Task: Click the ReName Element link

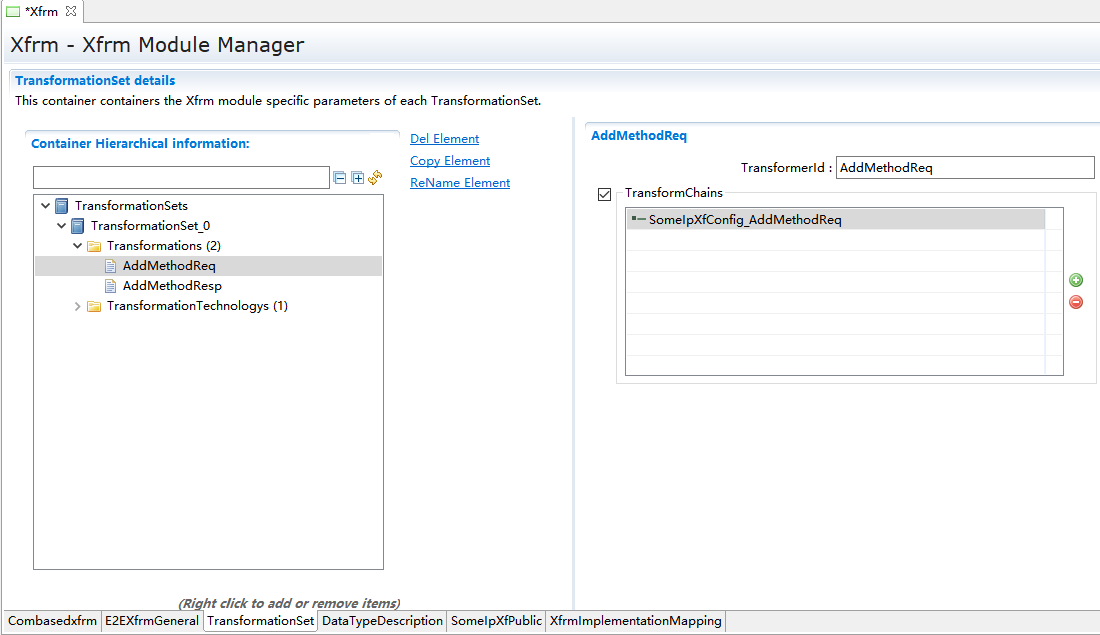Action: [460, 183]
